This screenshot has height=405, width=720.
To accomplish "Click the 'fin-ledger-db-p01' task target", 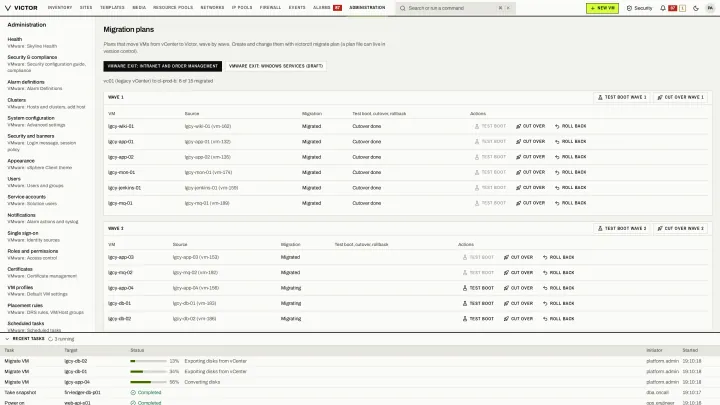I will click(x=83, y=393).
